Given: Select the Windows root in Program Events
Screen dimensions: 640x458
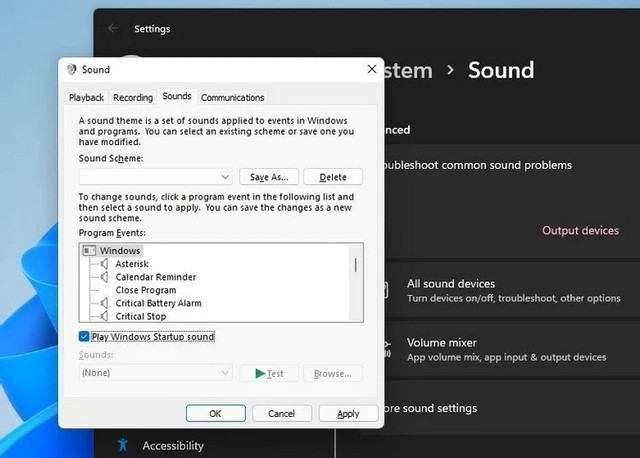Looking at the screenshot, I should coord(120,250).
